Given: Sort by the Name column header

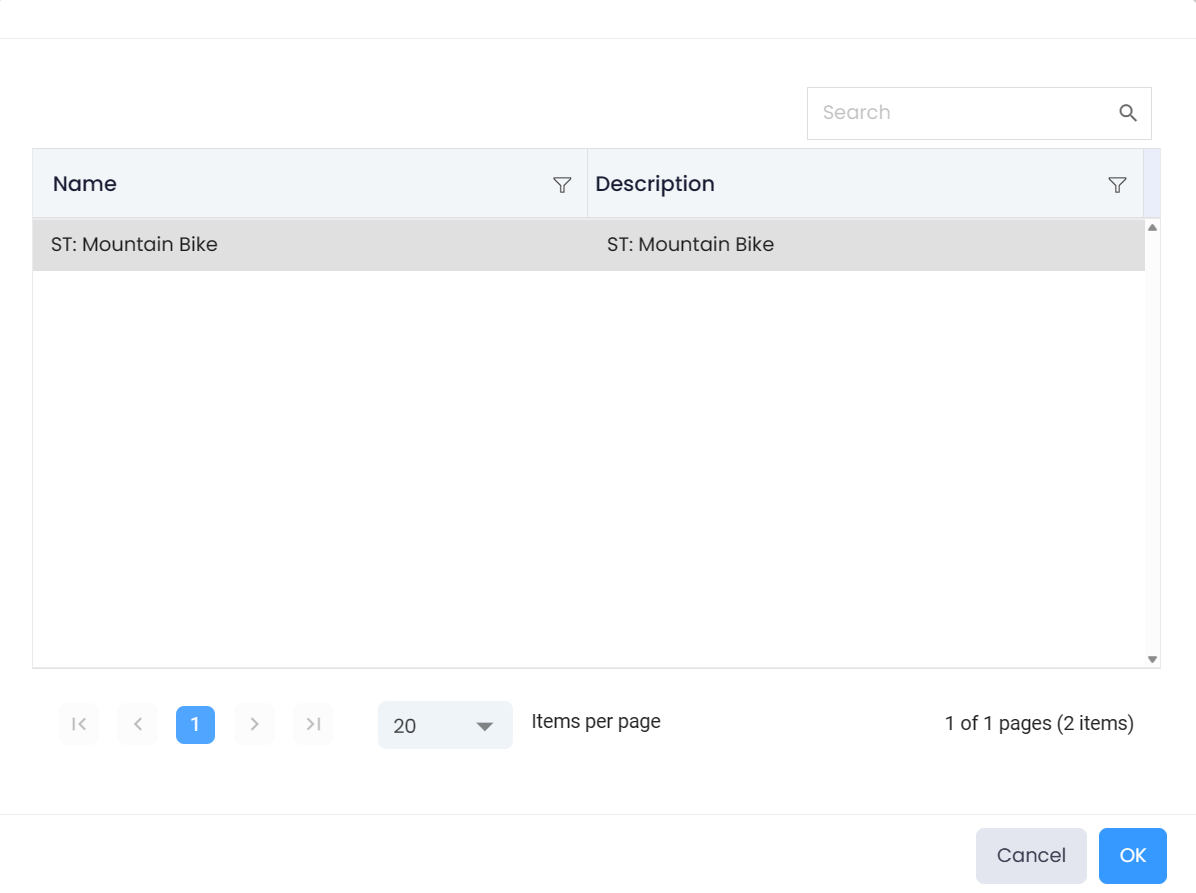Looking at the screenshot, I should (x=85, y=184).
